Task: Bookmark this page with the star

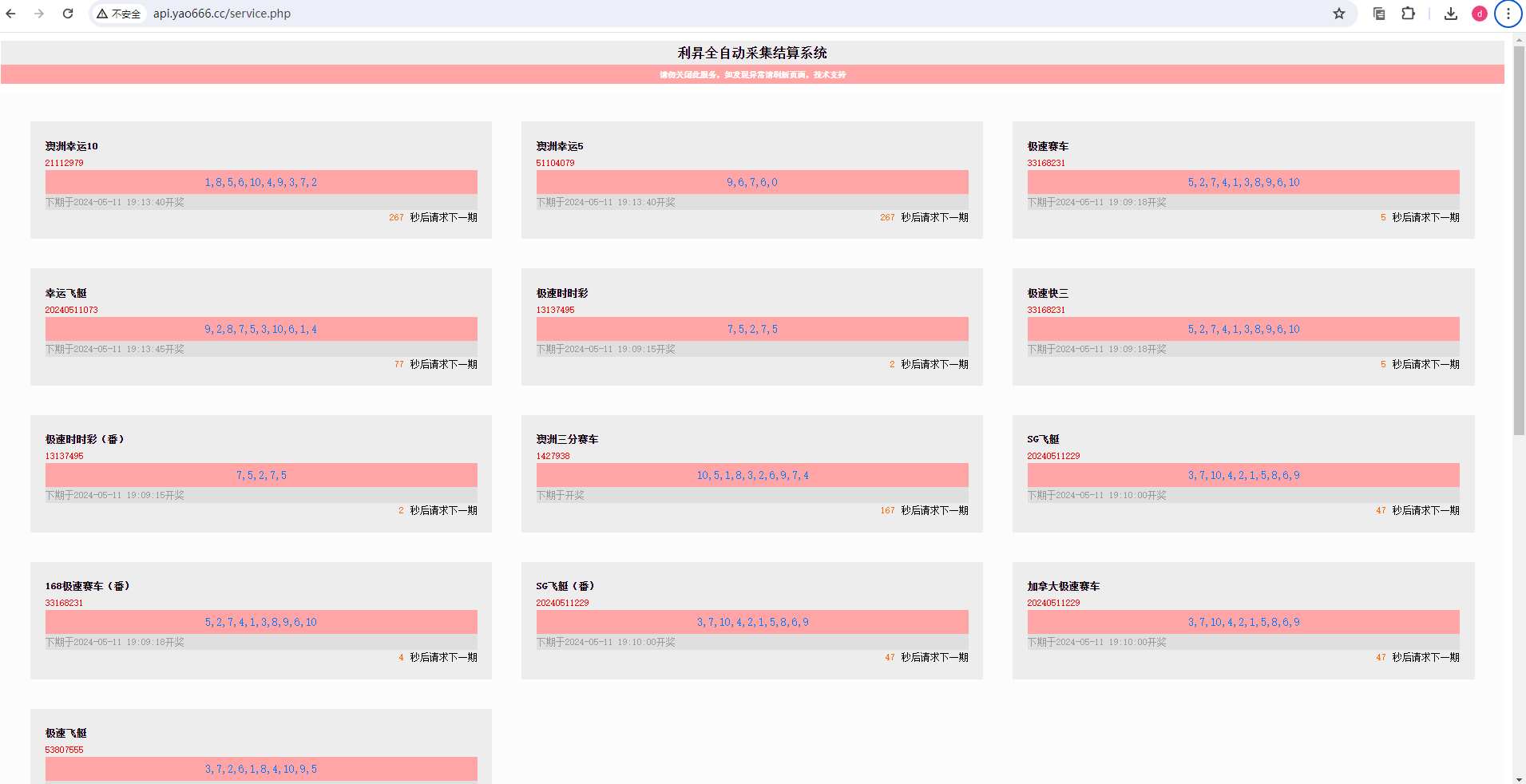Action: pyautogui.click(x=1339, y=14)
